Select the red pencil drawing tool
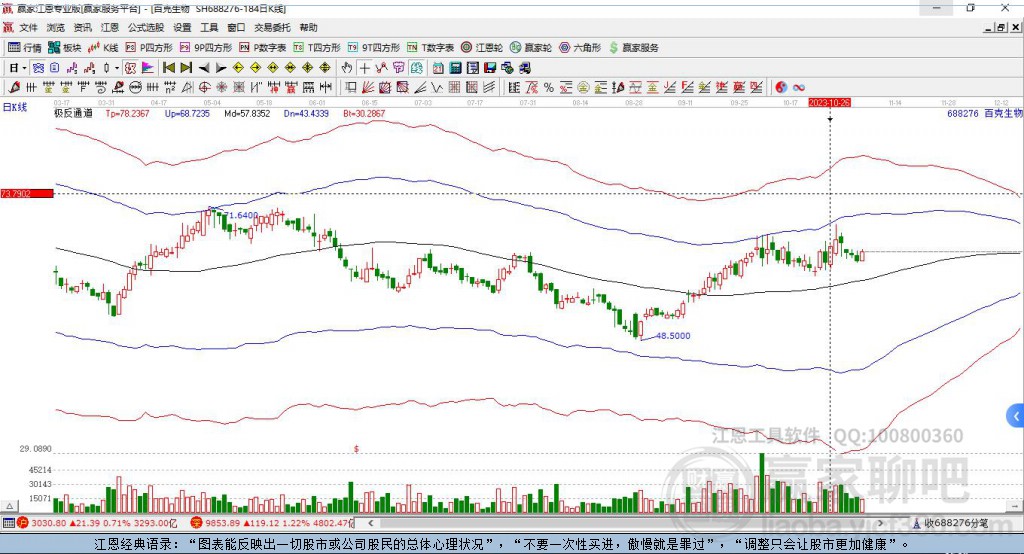The image size is (1024, 554). [14, 88]
